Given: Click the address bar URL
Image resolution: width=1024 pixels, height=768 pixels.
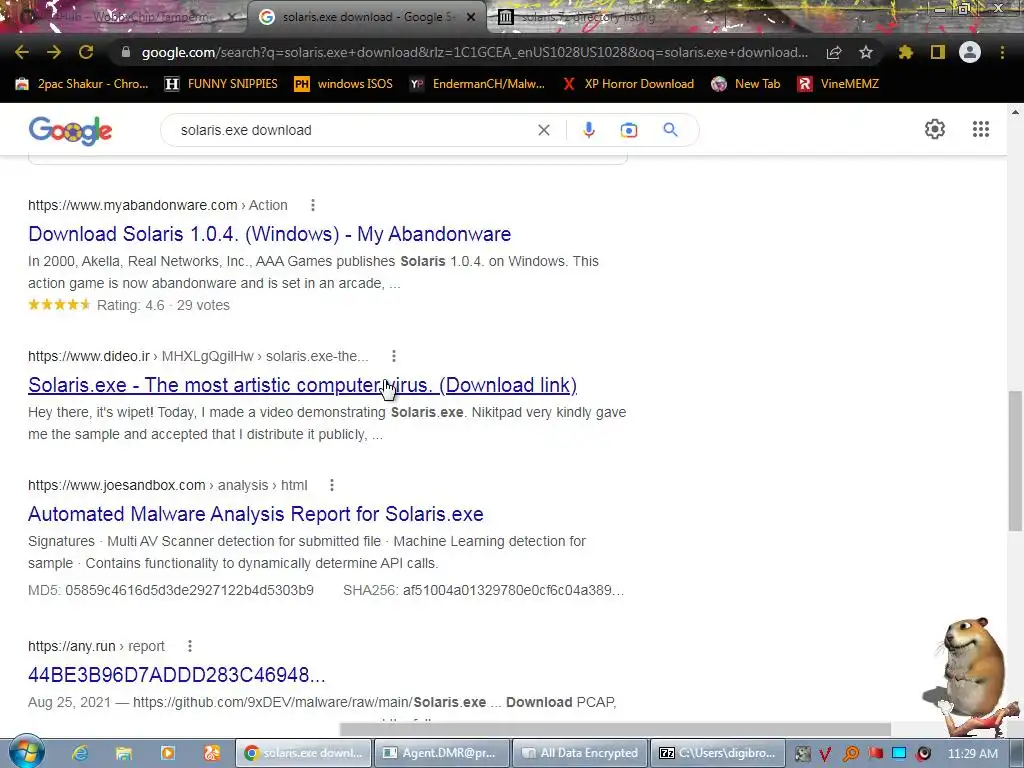Looking at the screenshot, I should pyautogui.click(x=475, y=52).
